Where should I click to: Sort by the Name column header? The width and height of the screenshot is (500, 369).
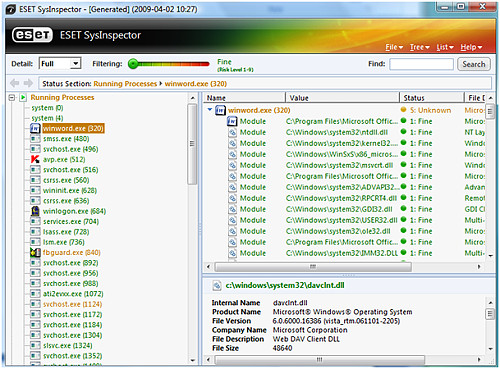pyautogui.click(x=244, y=98)
